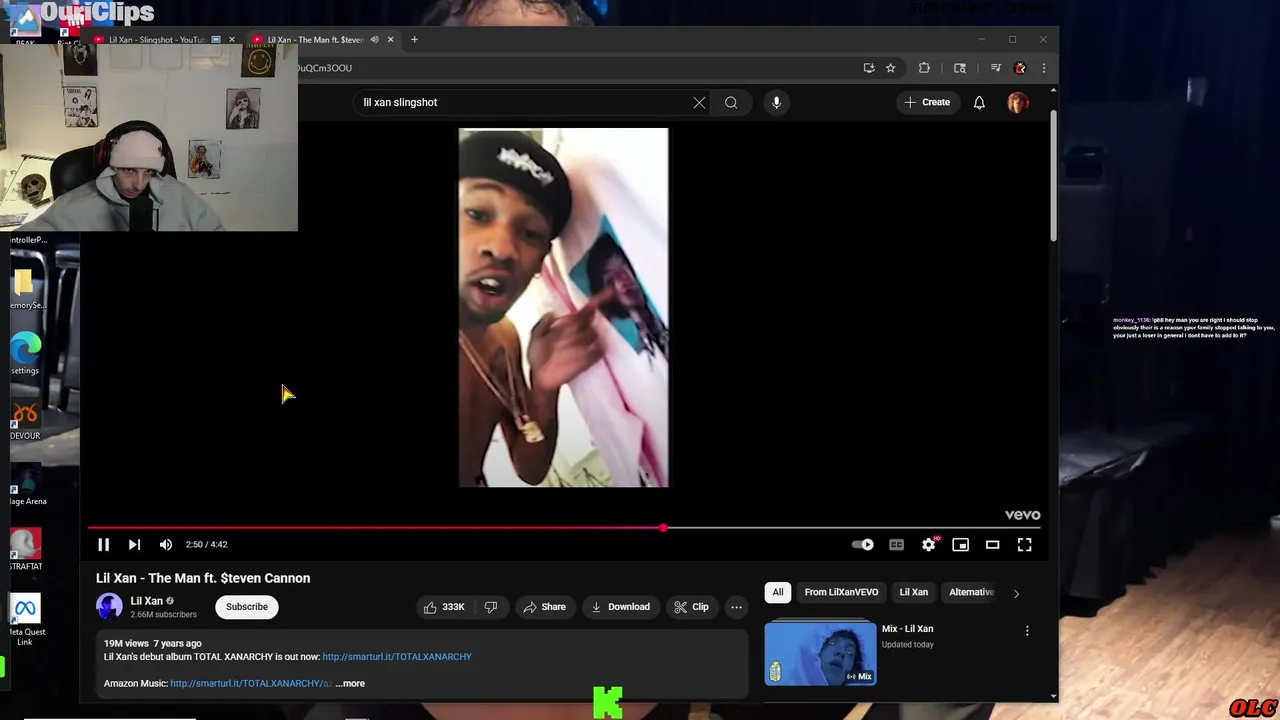The height and width of the screenshot is (720, 1280).
Task: Open the Meta Quest Link desktop icon
Action: coord(26,619)
